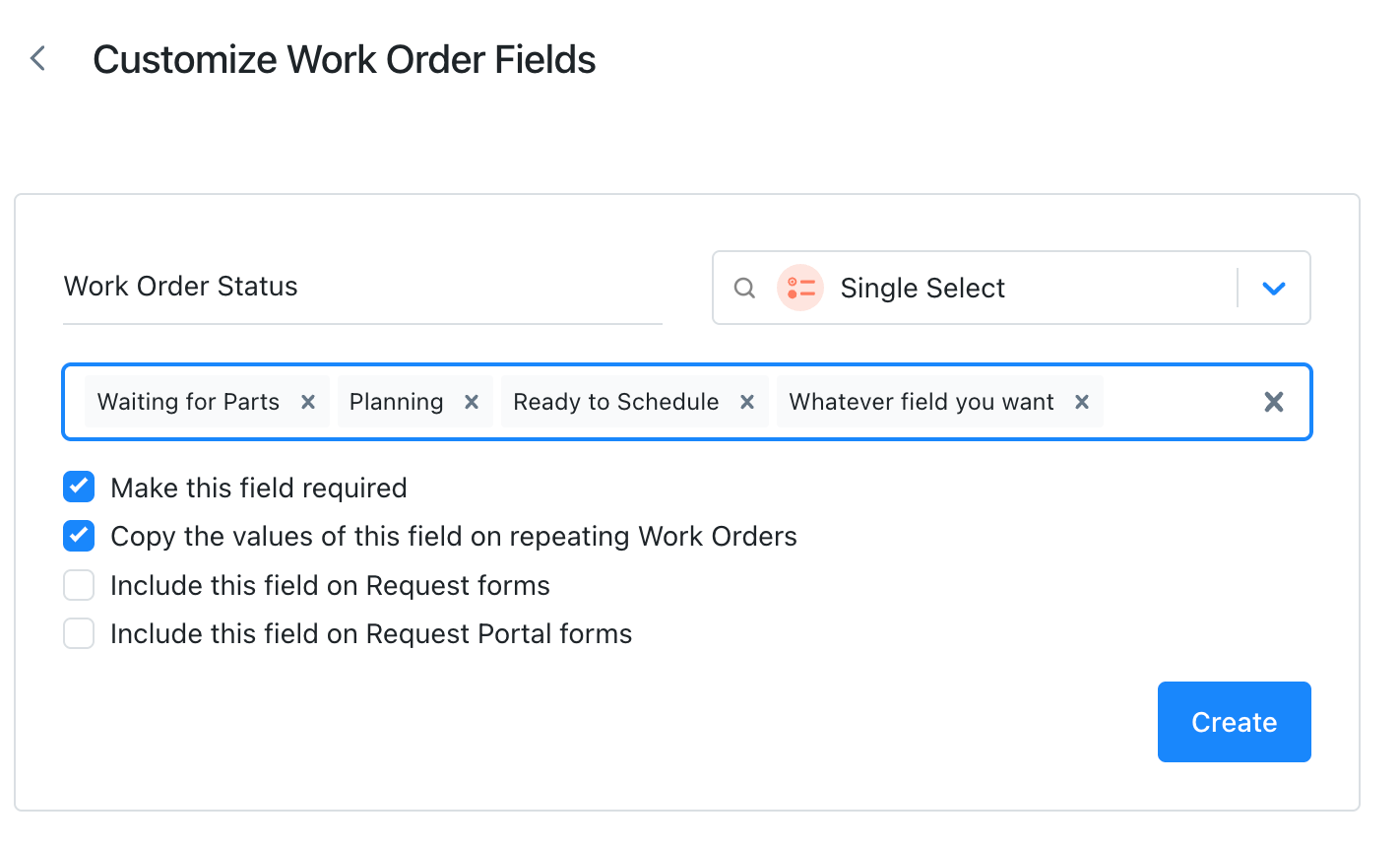The width and height of the screenshot is (1400, 847).
Task: Click empty space in options input box
Action: point(1177,402)
